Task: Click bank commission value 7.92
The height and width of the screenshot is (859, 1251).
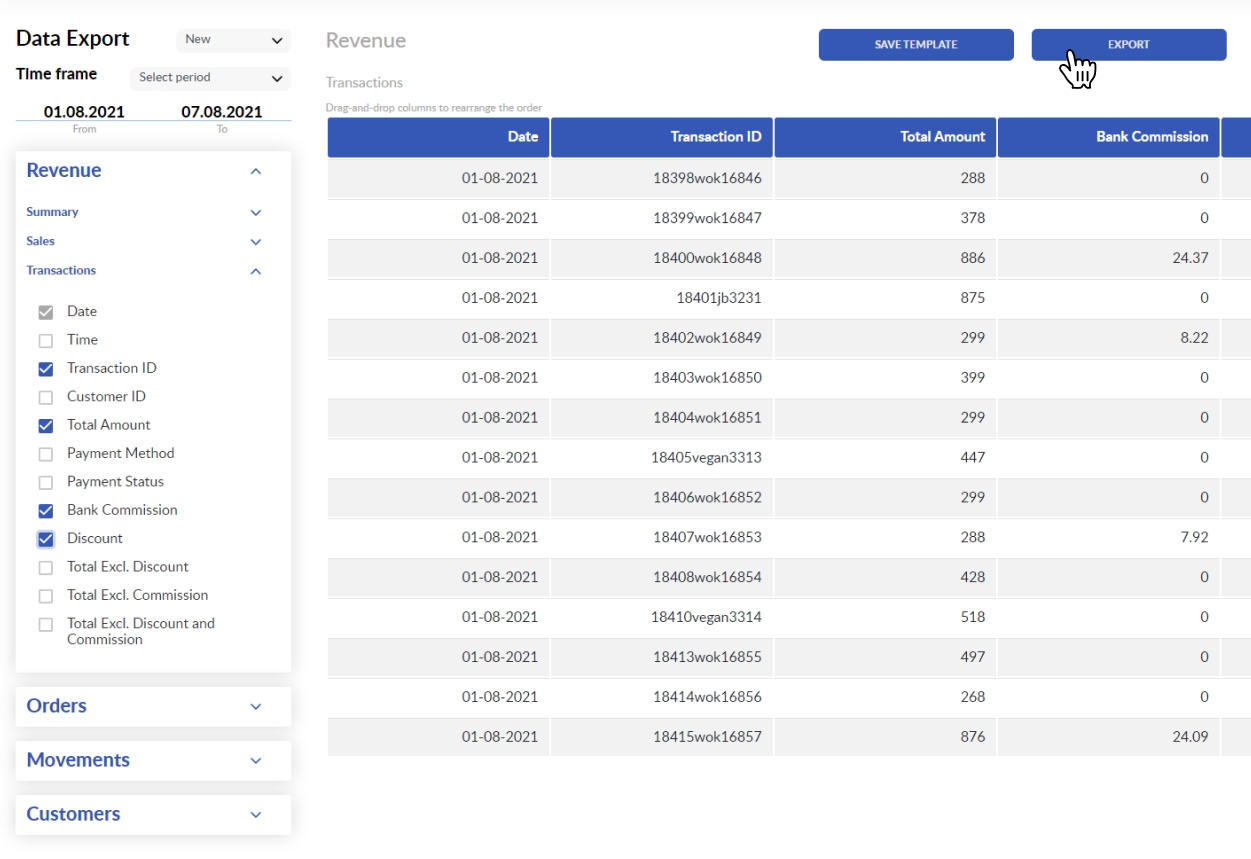Action: [1194, 537]
